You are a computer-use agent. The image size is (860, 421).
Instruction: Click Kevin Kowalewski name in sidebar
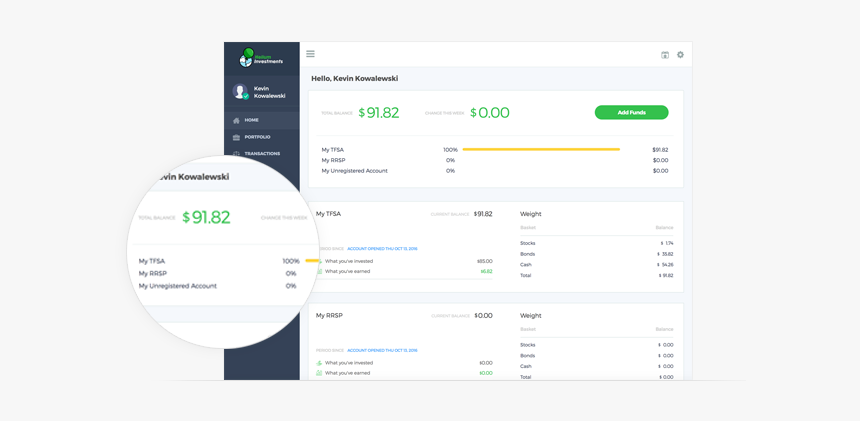tap(269, 92)
